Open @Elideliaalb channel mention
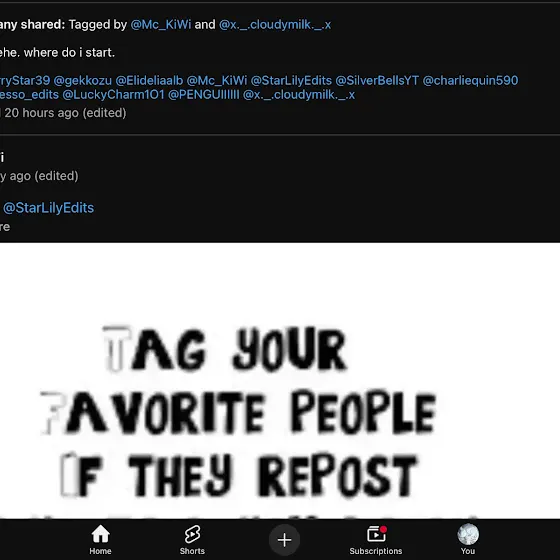Screen dimensions: 560x560 [x=149, y=80]
